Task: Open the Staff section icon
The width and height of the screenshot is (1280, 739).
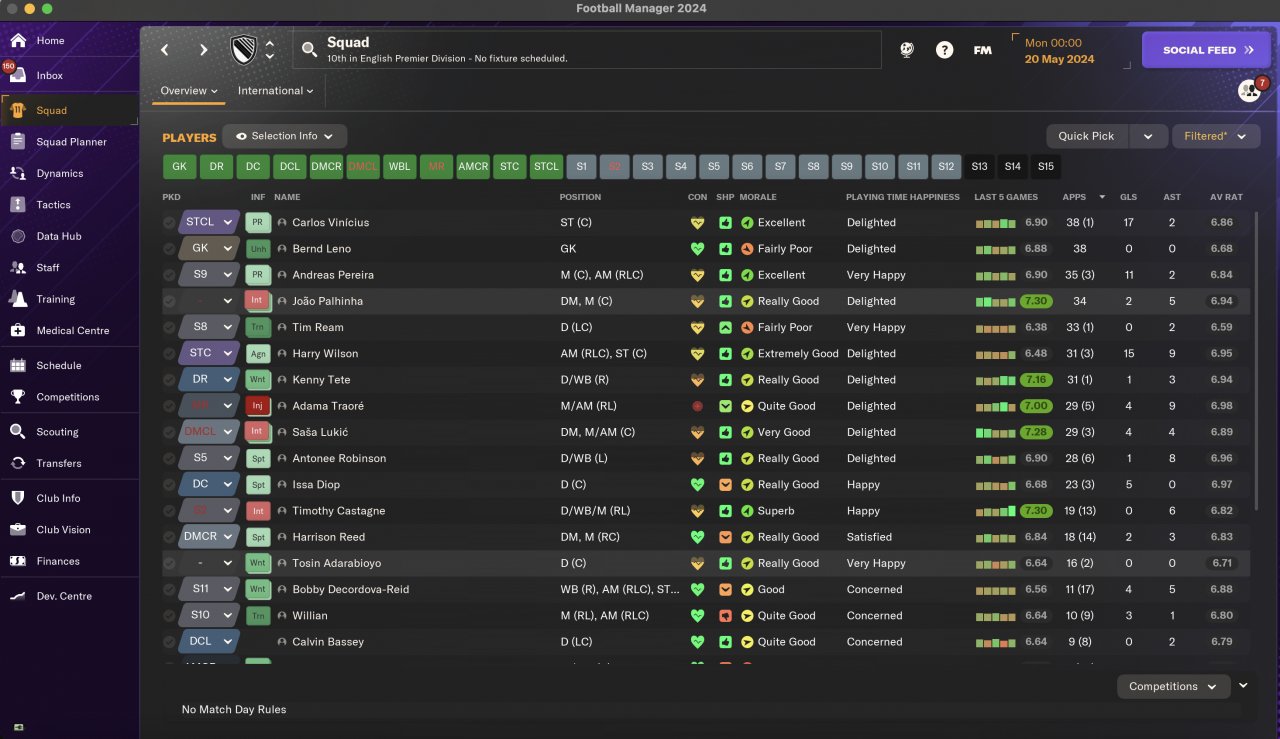Action: (18, 268)
